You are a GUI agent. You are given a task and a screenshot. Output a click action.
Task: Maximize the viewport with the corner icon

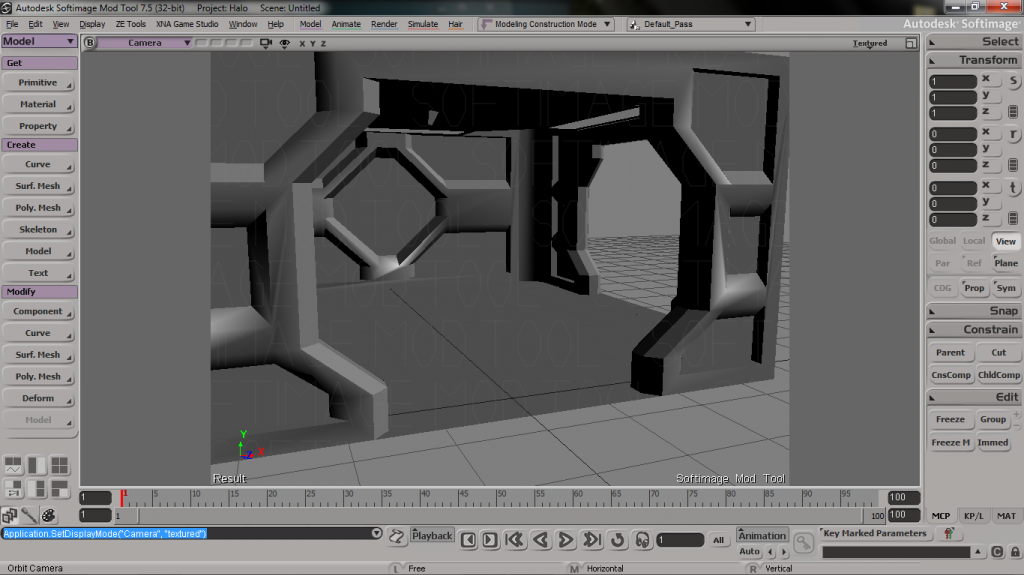pyautogui.click(x=911, y=43)
